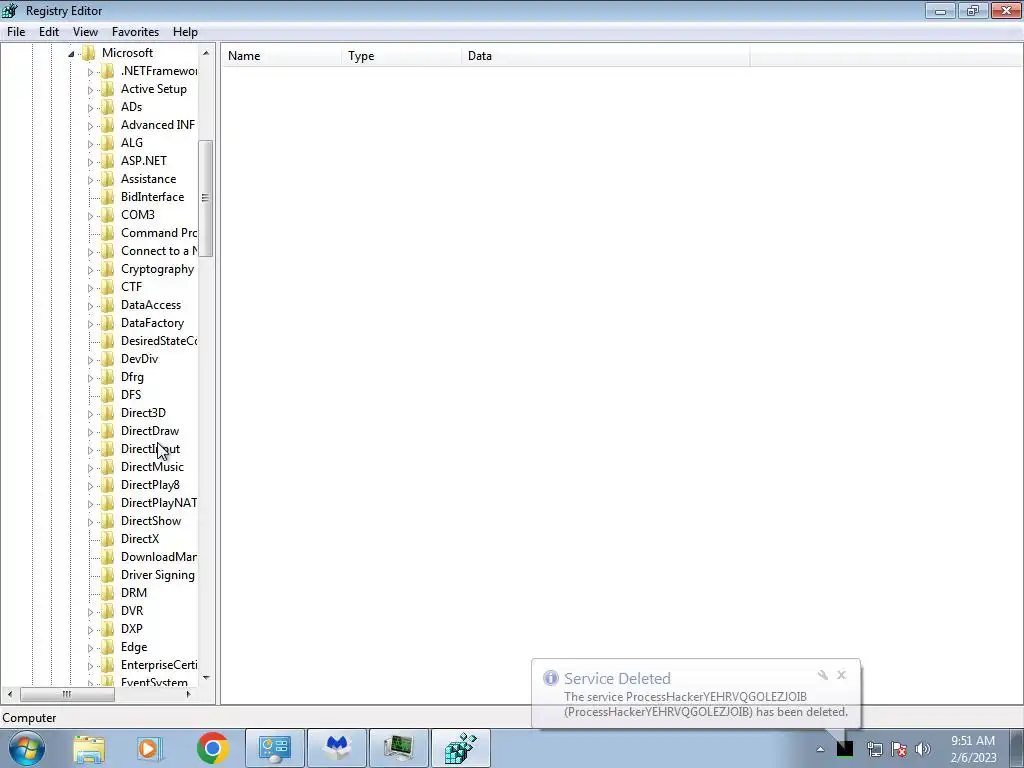Sort by the Type column header
The image size is (1024, 768).
pos(401,56)
